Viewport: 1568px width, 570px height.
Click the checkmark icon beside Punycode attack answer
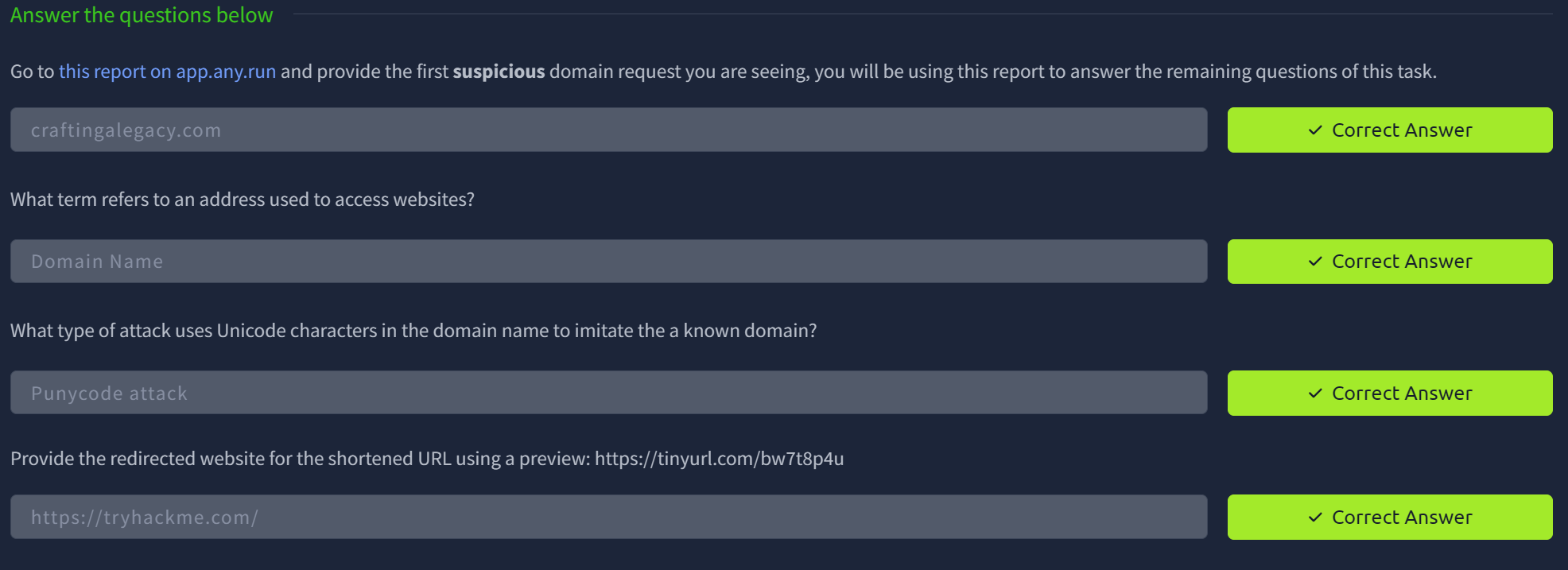pyautogui.click(x=1315, y=394)
